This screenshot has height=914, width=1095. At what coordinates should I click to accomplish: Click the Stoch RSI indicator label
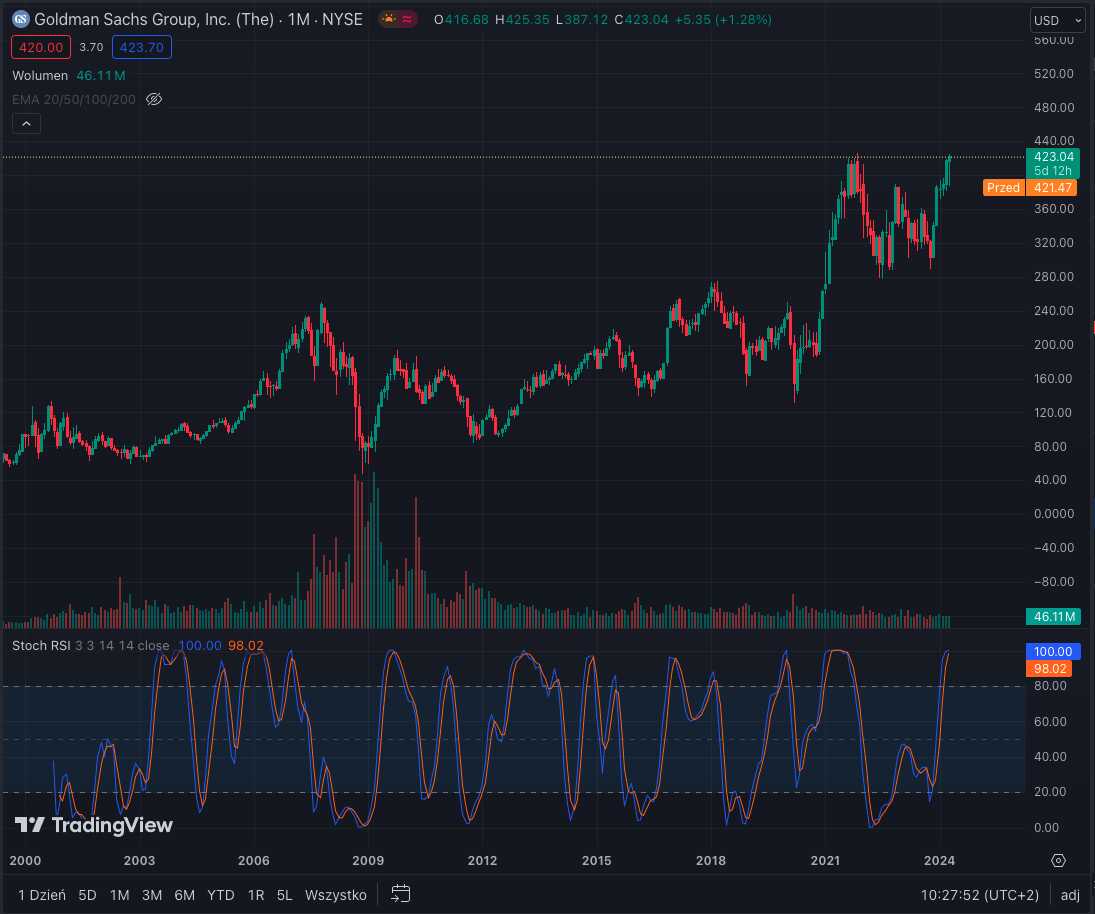coord(41,645)
